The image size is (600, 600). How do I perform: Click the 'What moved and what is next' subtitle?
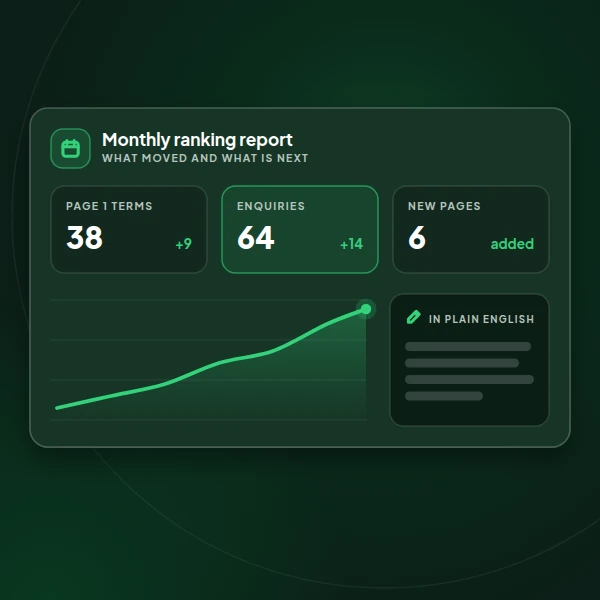point(205,158)
